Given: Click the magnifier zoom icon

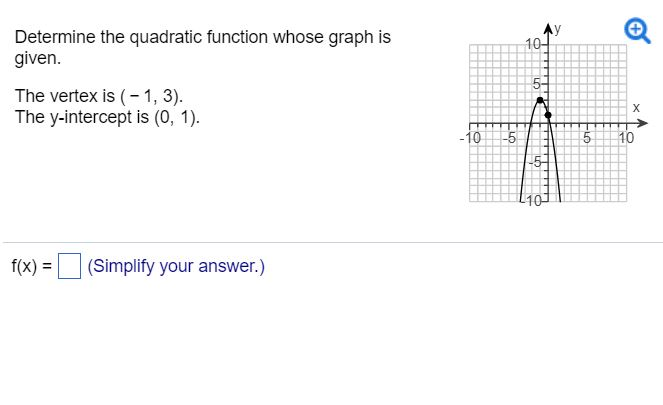Looking at the screenshot, I should pos(637,31).
